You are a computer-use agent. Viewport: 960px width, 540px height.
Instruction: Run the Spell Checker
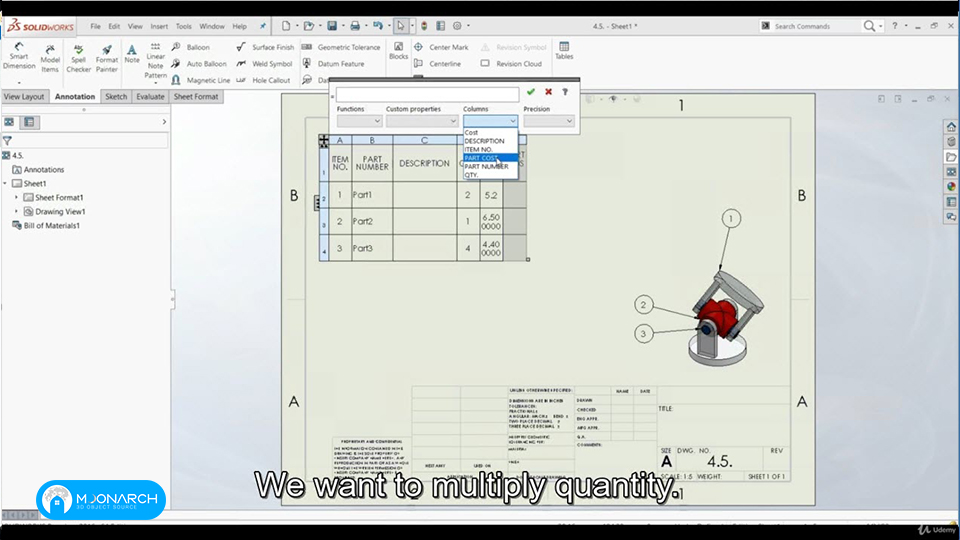78,58
